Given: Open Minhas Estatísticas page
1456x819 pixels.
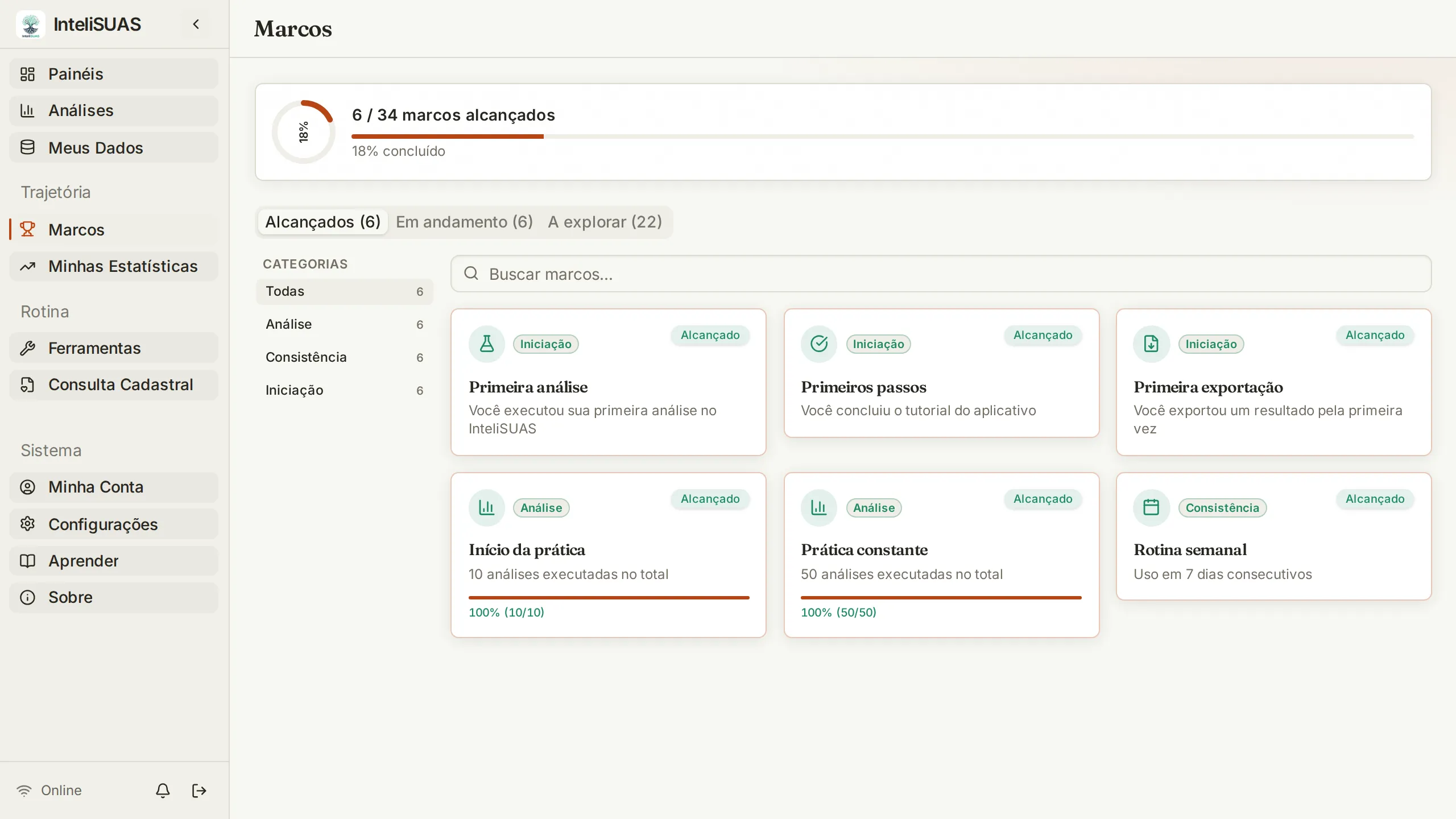Looking at the screenshot, I should point(114,266).
